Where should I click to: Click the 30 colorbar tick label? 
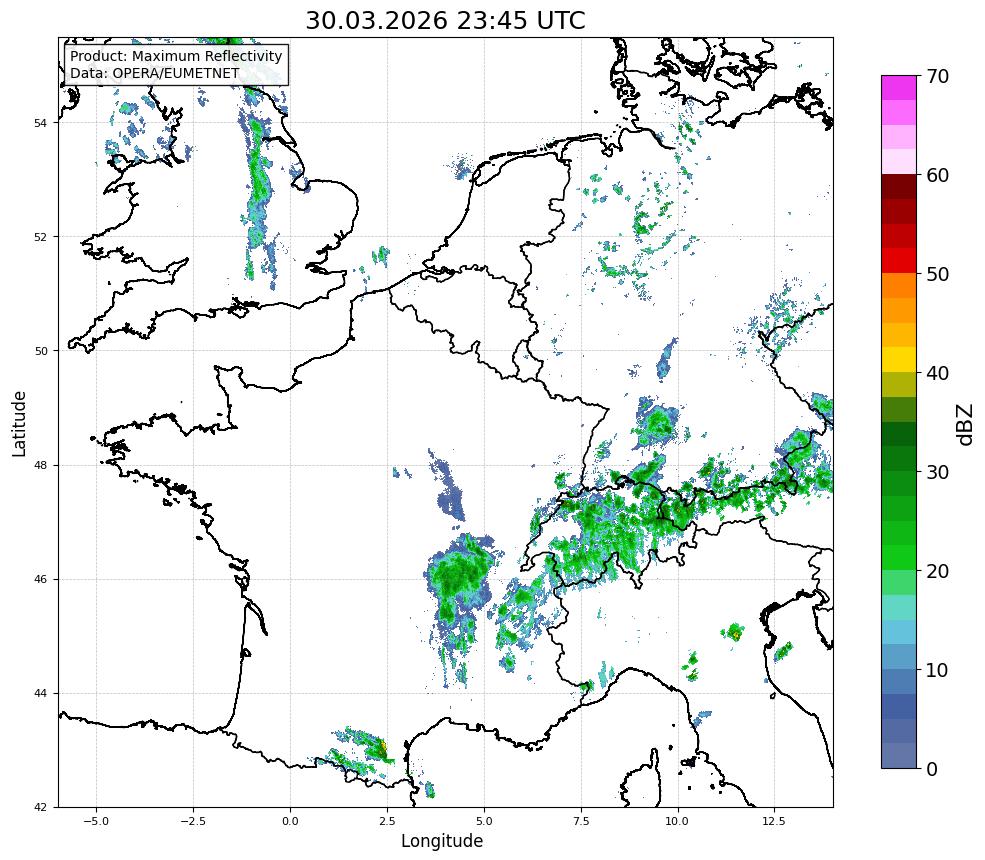pos(937,472)
